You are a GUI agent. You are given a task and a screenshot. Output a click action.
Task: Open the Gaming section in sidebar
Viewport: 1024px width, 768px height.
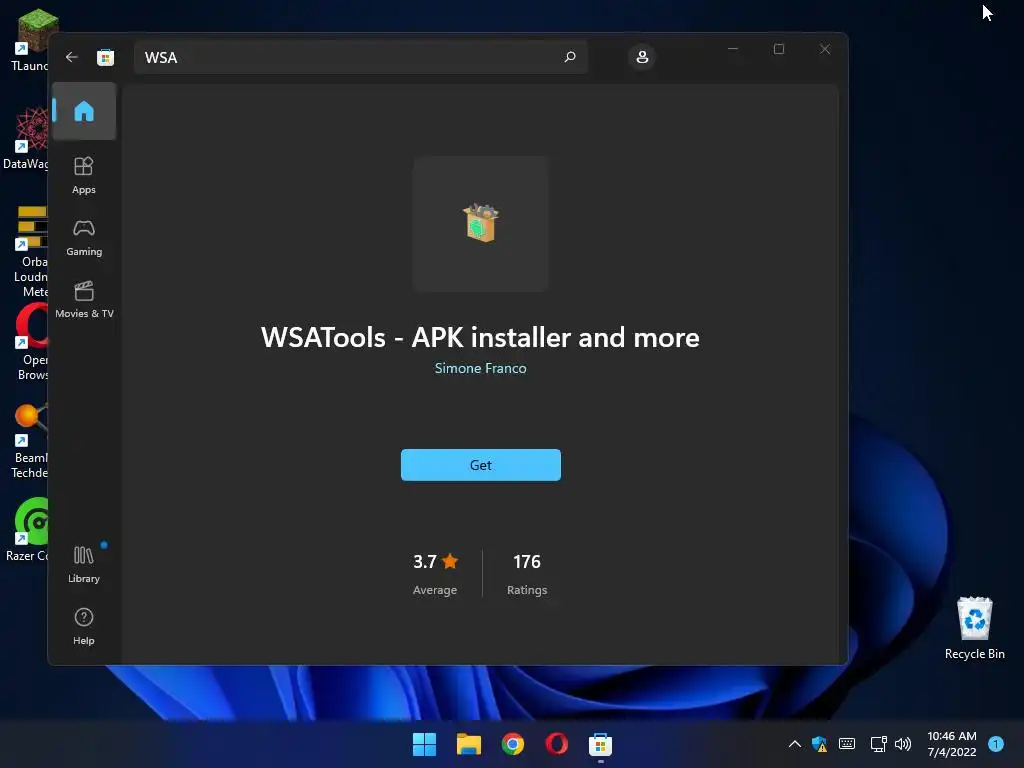(x=84, y=238)
